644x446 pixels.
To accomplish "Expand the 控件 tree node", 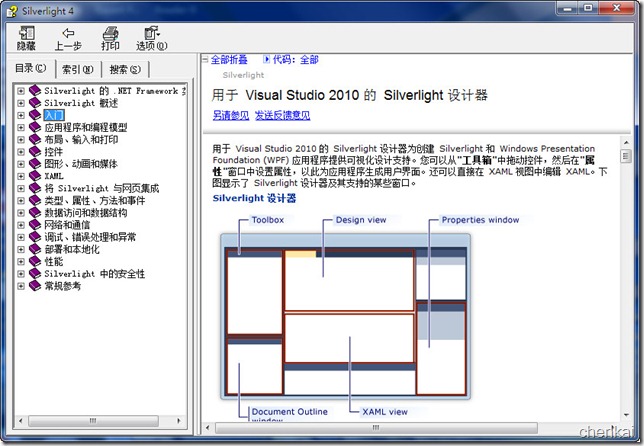I will point(21,152).
